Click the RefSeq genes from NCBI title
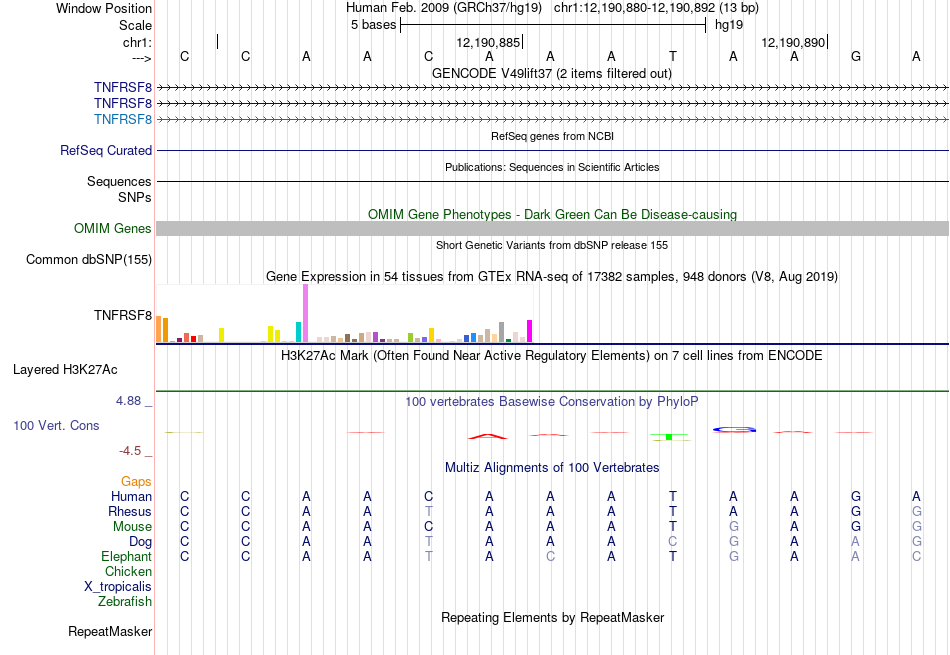This screenshot has height=655, width=950. pyautogui.click(x=552, y=136)
